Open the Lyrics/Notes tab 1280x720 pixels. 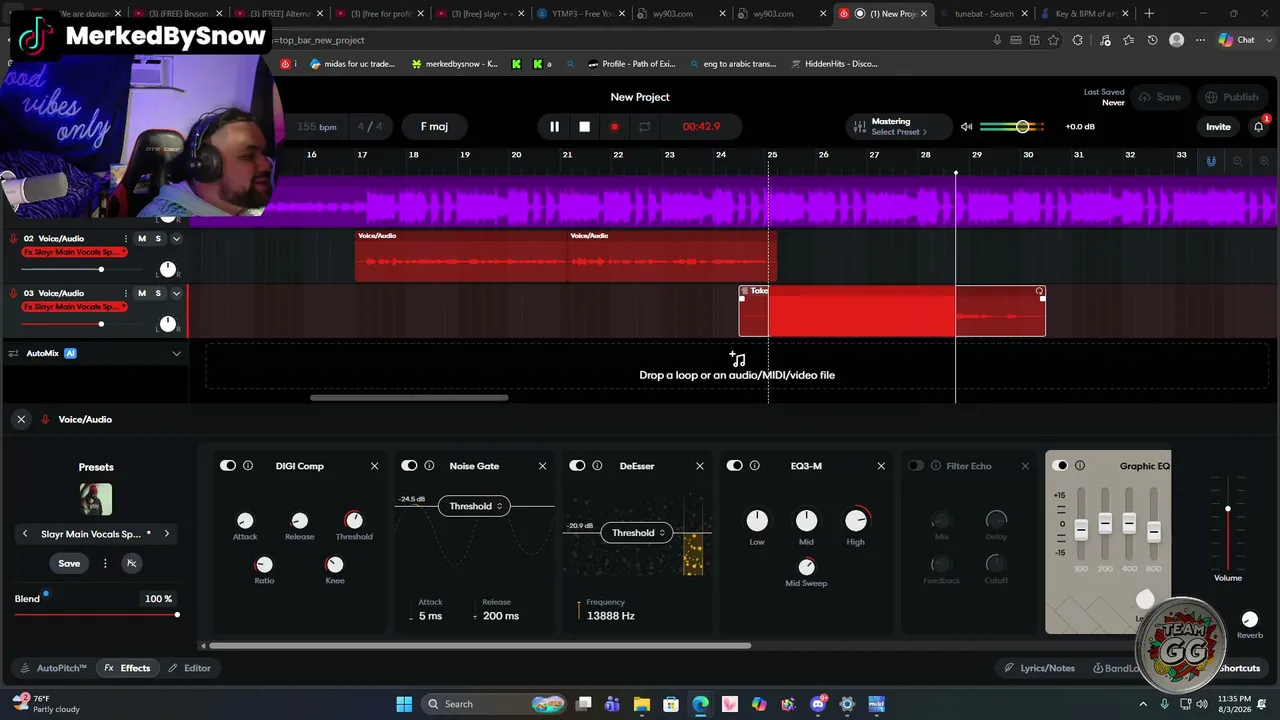click(x=1039, y=668)
